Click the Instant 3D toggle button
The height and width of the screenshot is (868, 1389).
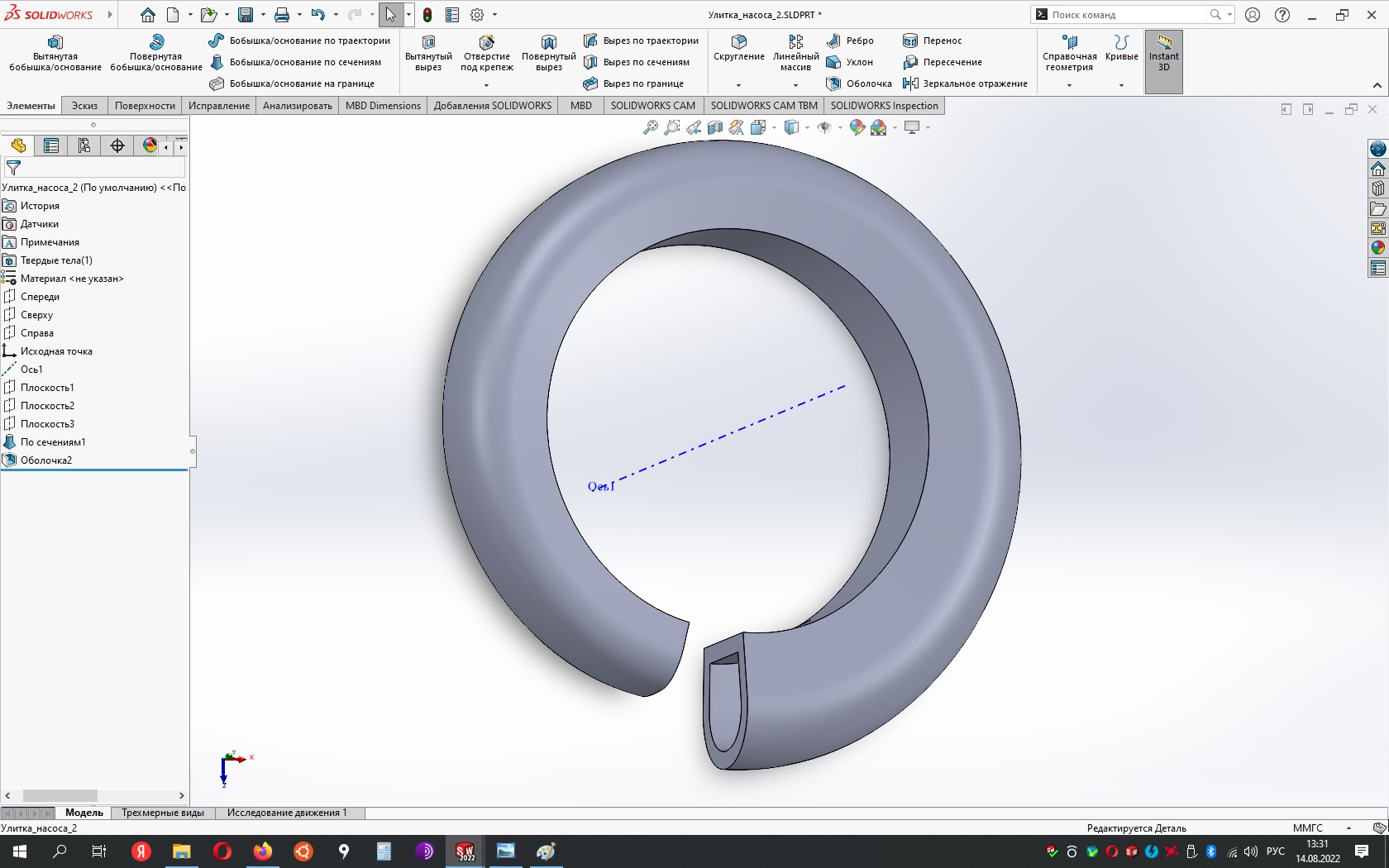coord(1163,61)
